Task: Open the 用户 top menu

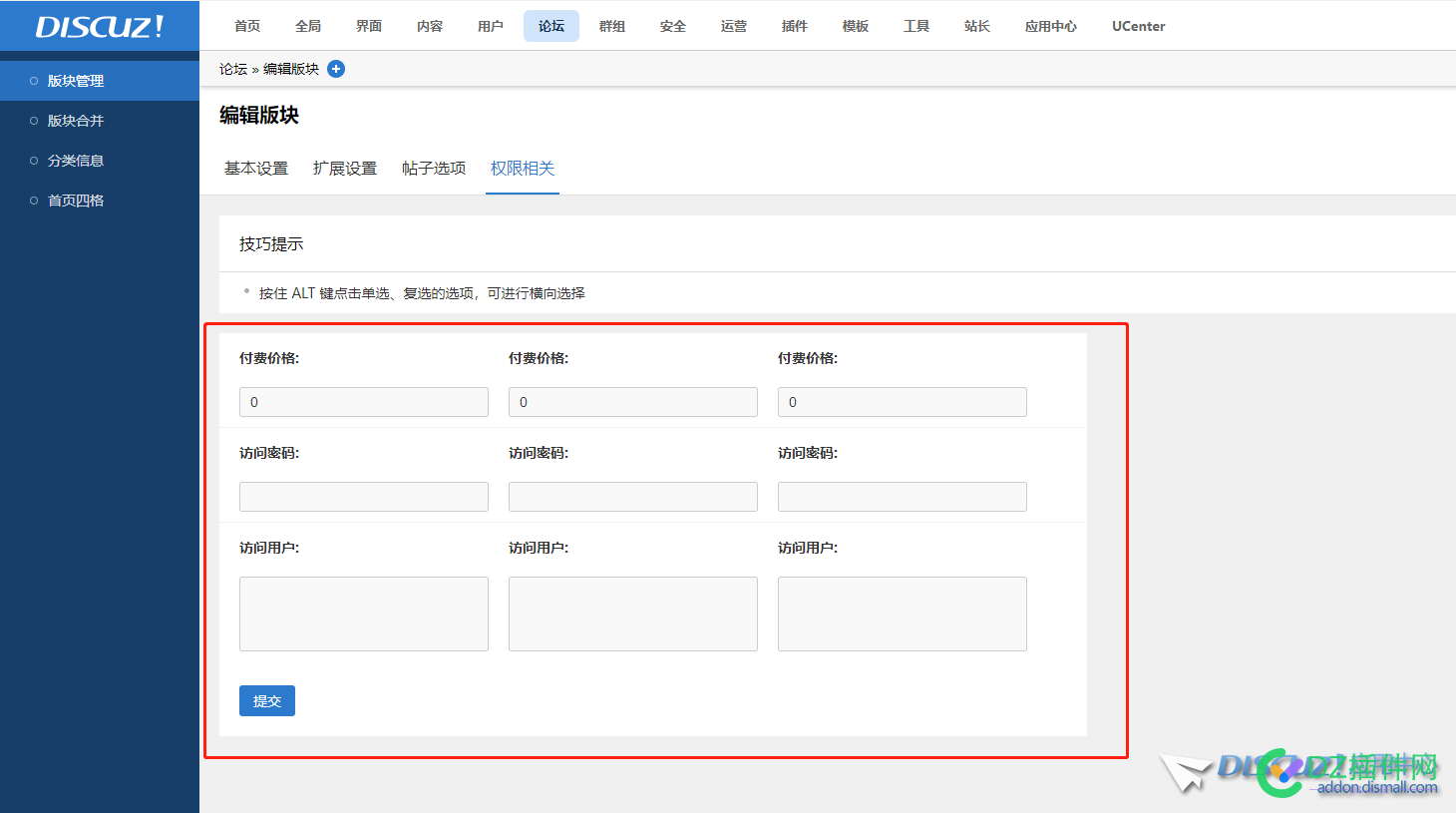Action: coord(491,26)
